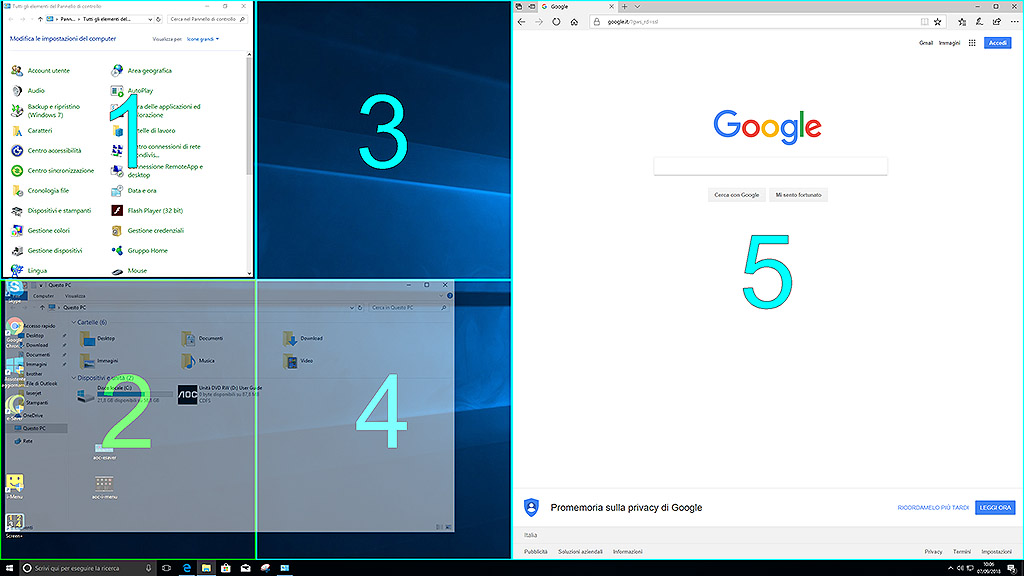Click the Cerca con Google button
Viewport: 1024px width, 576px height.
736,195
